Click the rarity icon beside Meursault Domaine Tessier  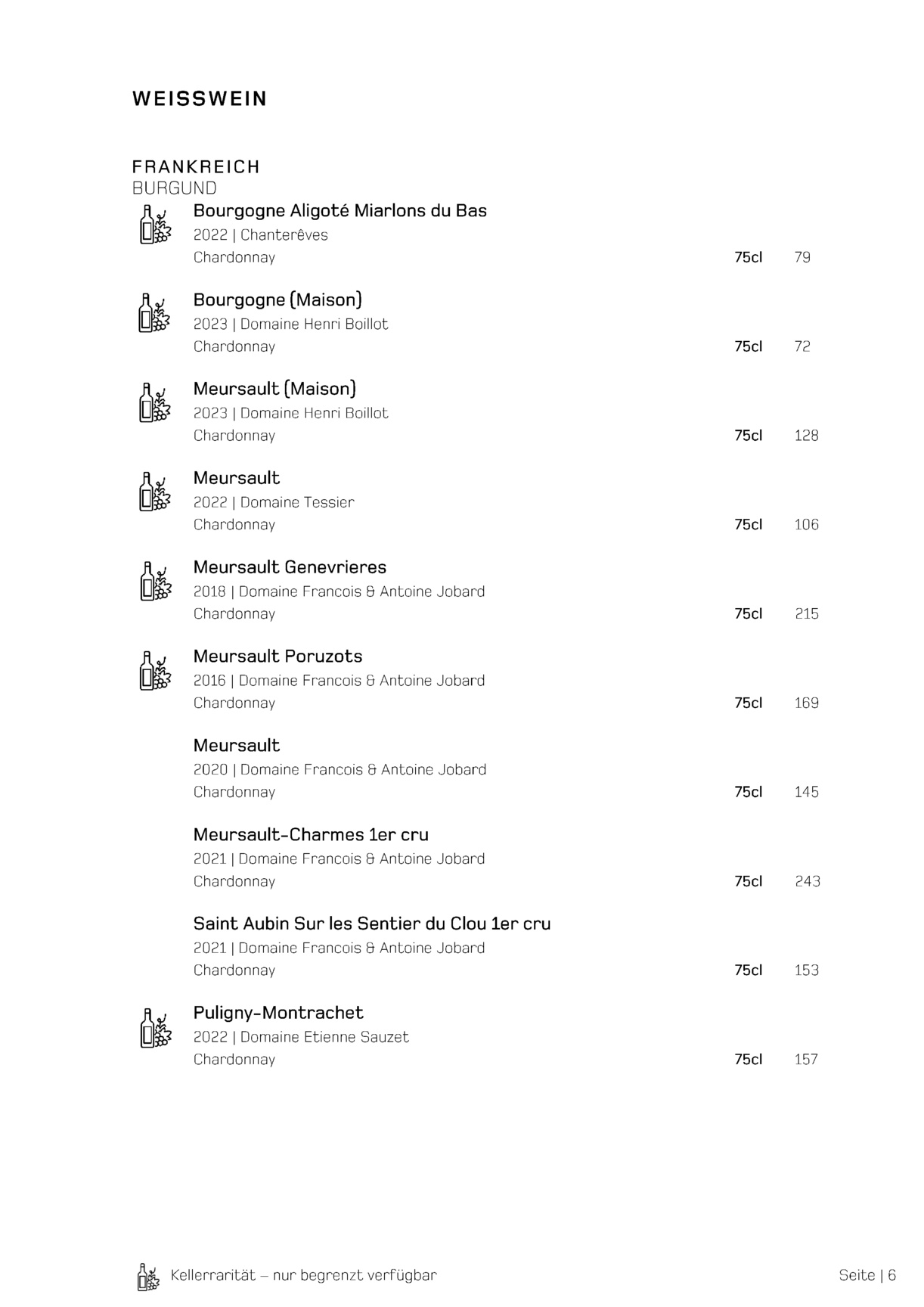[155, 492]
